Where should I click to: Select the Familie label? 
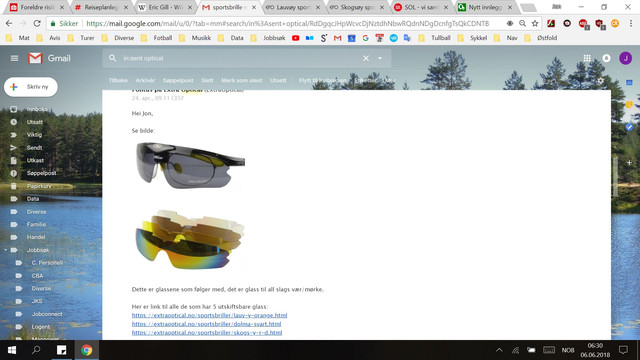(x=36, y=224)
